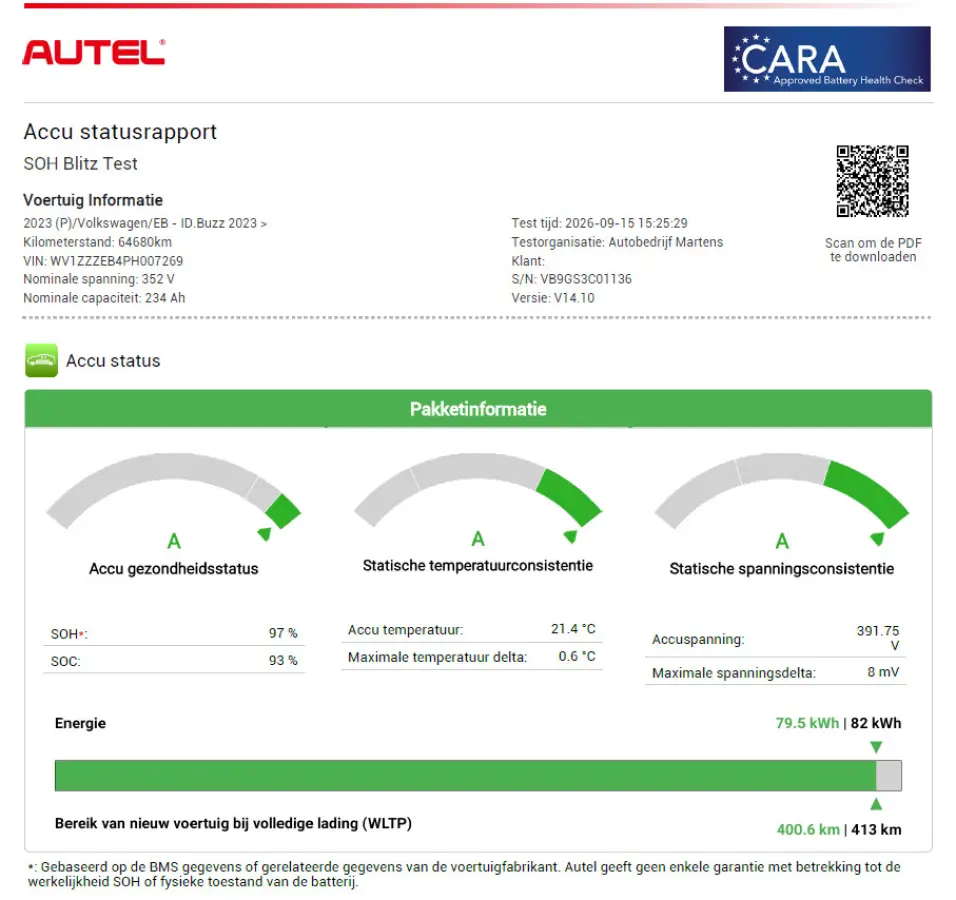956x900 pixels.
Task: Click the total energy value 82 kWh
Action: (876, 723)
